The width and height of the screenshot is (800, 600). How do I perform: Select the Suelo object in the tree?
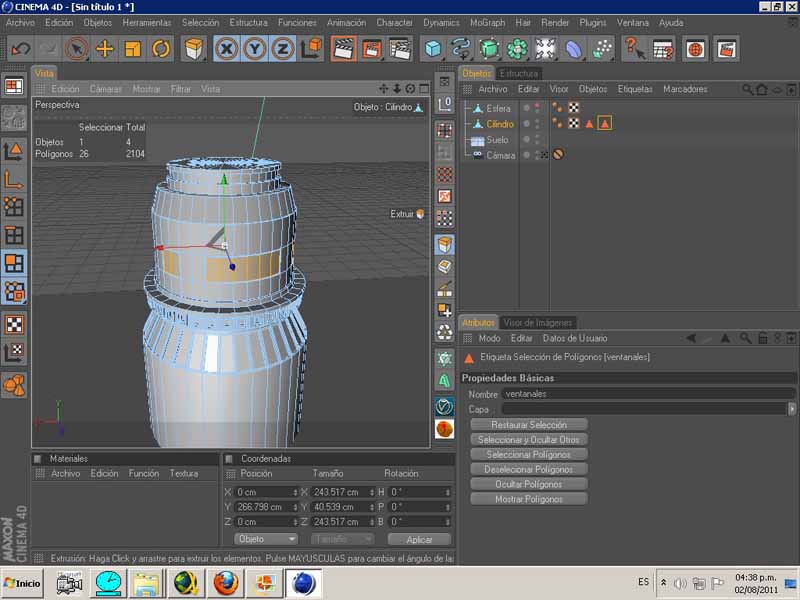pyautogui.click(x=497, y=140)
